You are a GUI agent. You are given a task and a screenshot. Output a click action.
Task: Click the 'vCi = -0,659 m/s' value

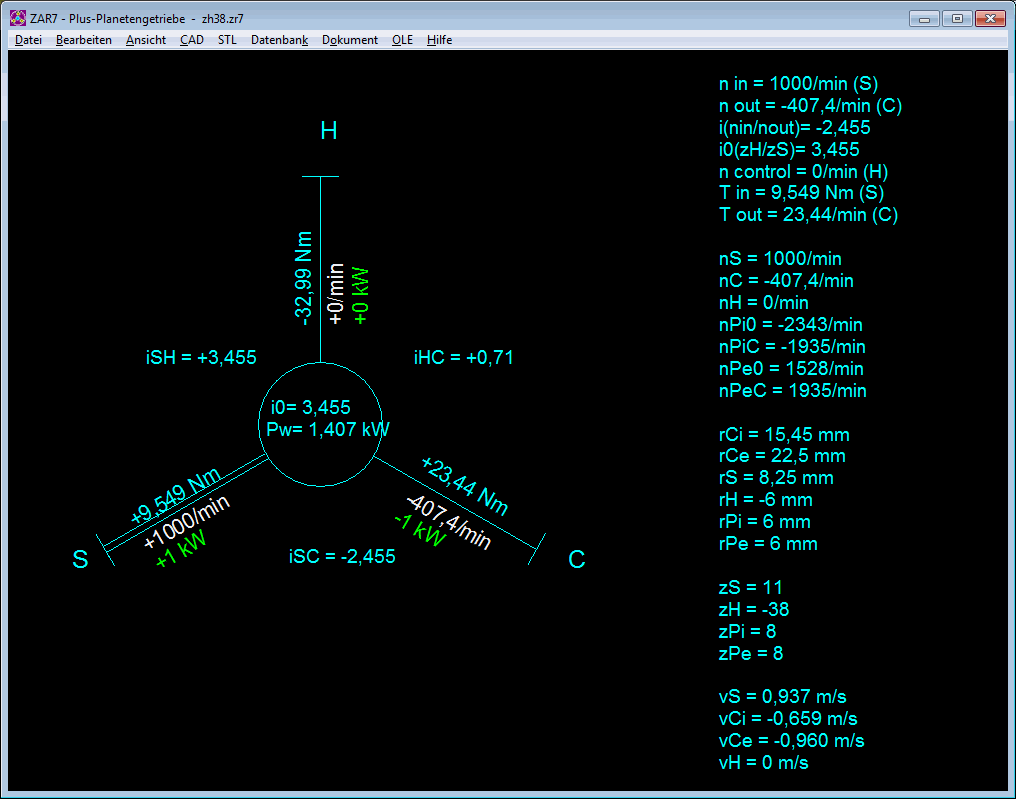tap(789, 719)
